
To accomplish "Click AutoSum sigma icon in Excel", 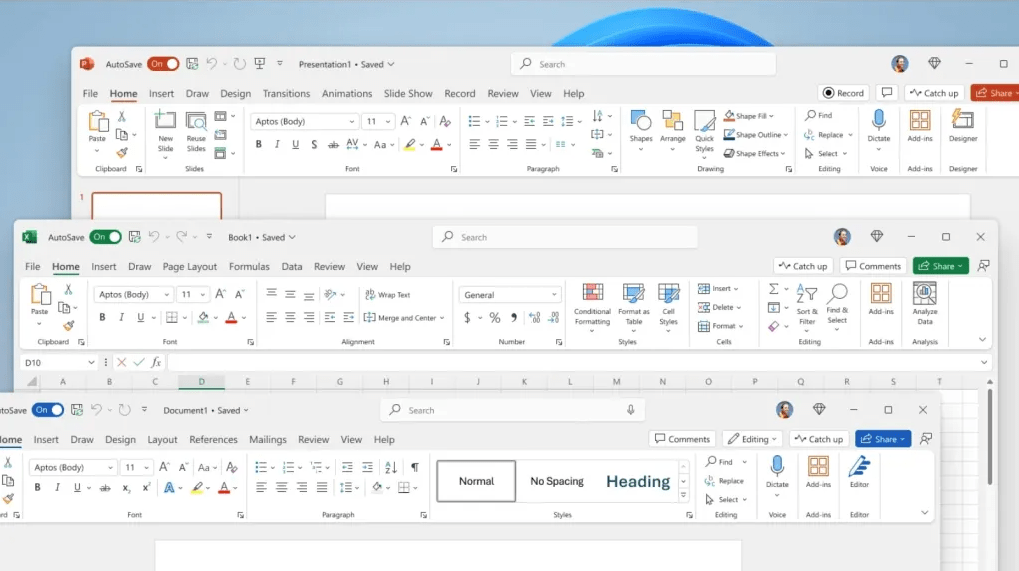I will (x=773, y=288).
